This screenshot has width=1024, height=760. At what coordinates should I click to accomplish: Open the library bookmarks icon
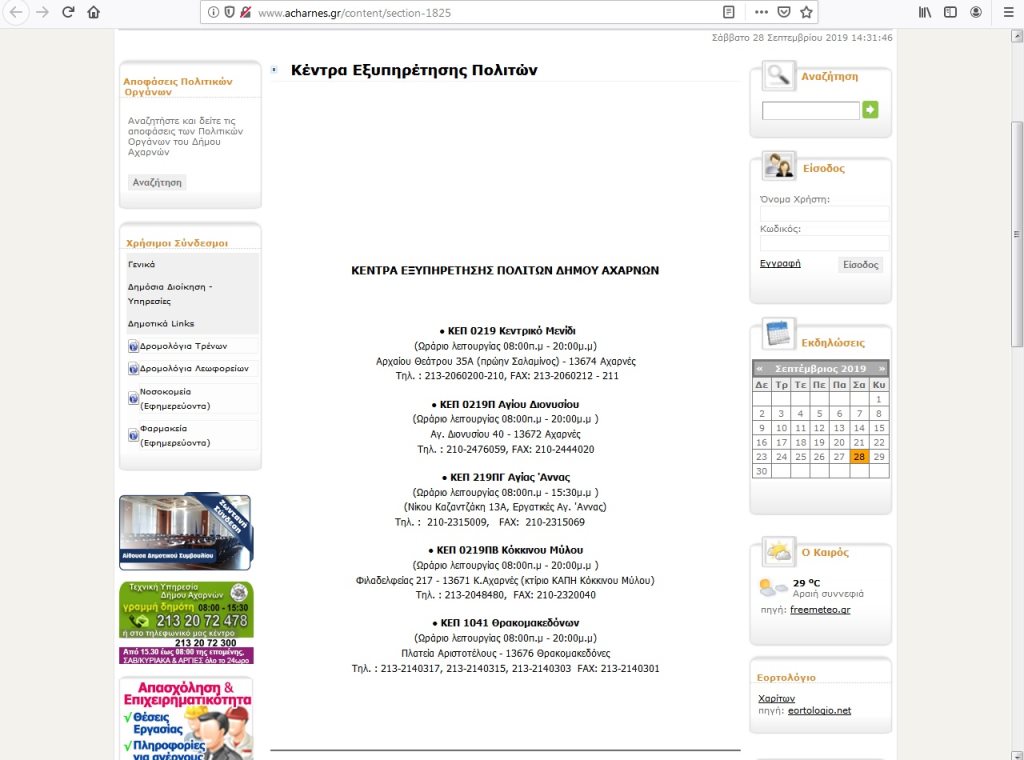(x=924, y=12)
